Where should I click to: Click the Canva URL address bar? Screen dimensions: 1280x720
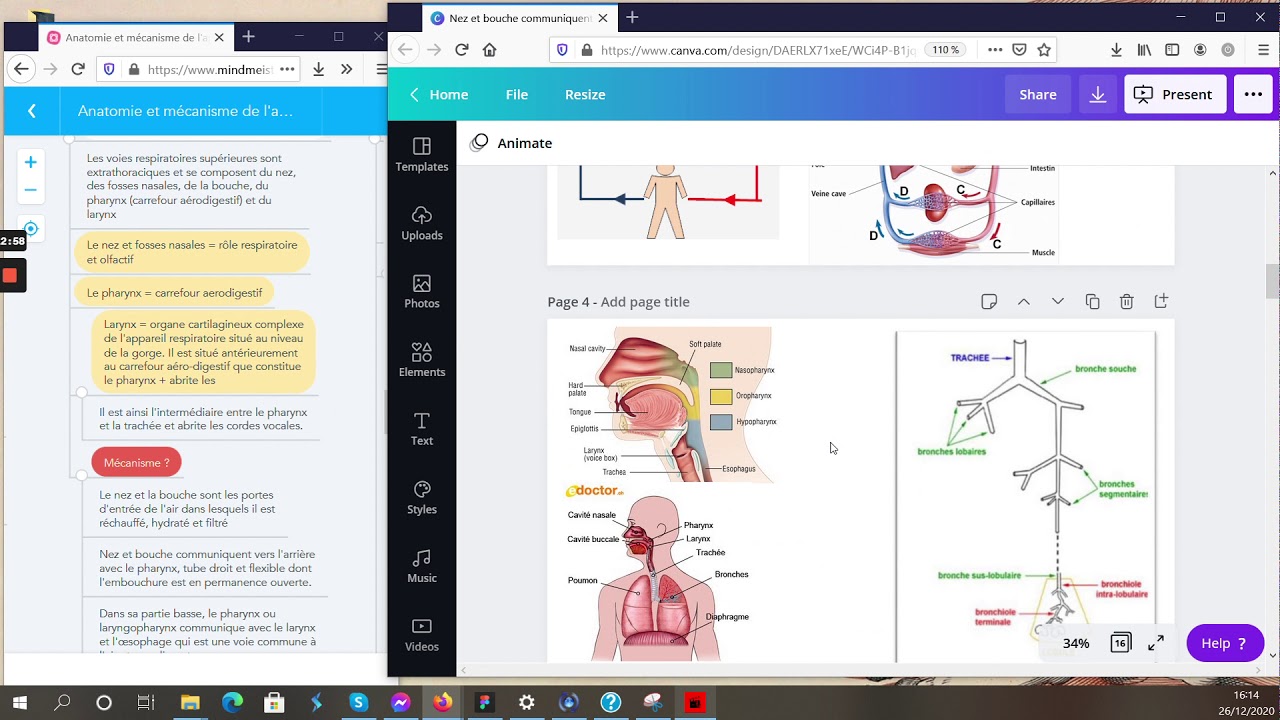[758, 49]
